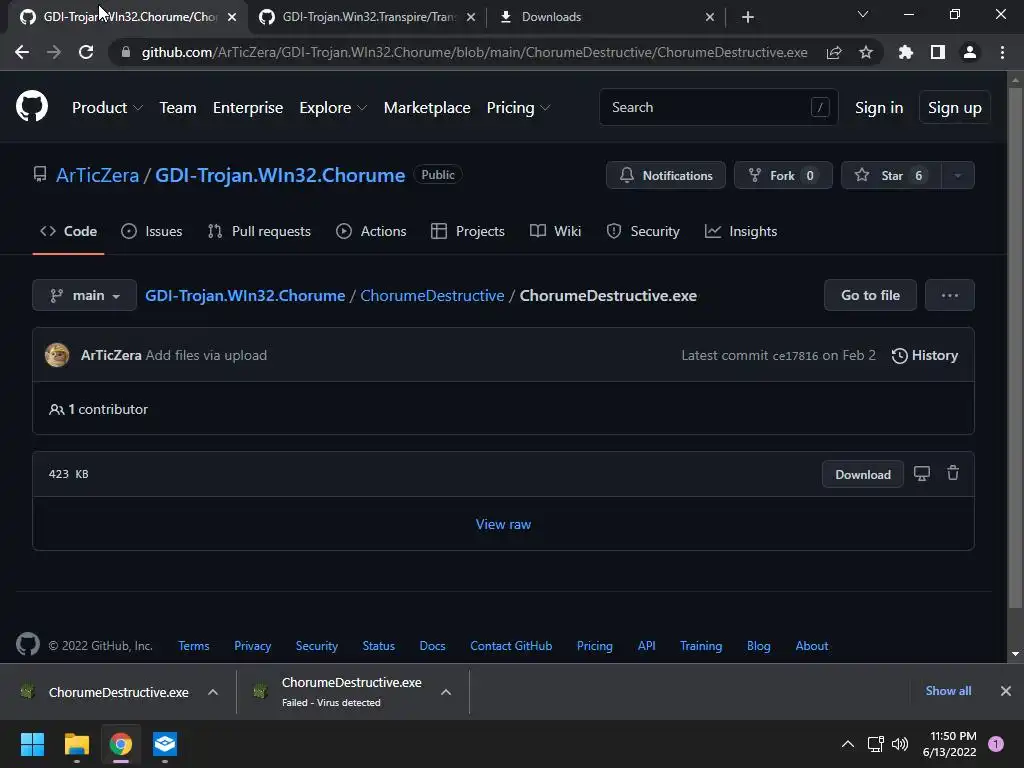Open the commit ce17816 link
The width and height of the screenshot is (1024, 768).
point(795,356)
